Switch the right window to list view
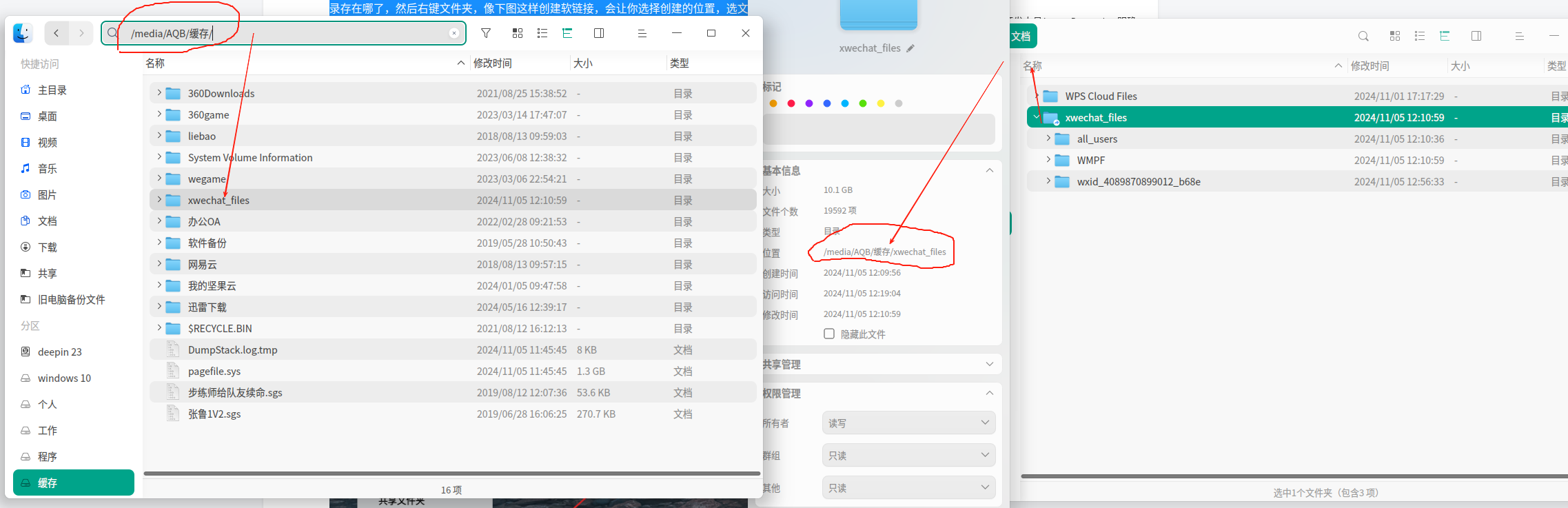Viewport: 1568px width, 508px height. 1420,36
